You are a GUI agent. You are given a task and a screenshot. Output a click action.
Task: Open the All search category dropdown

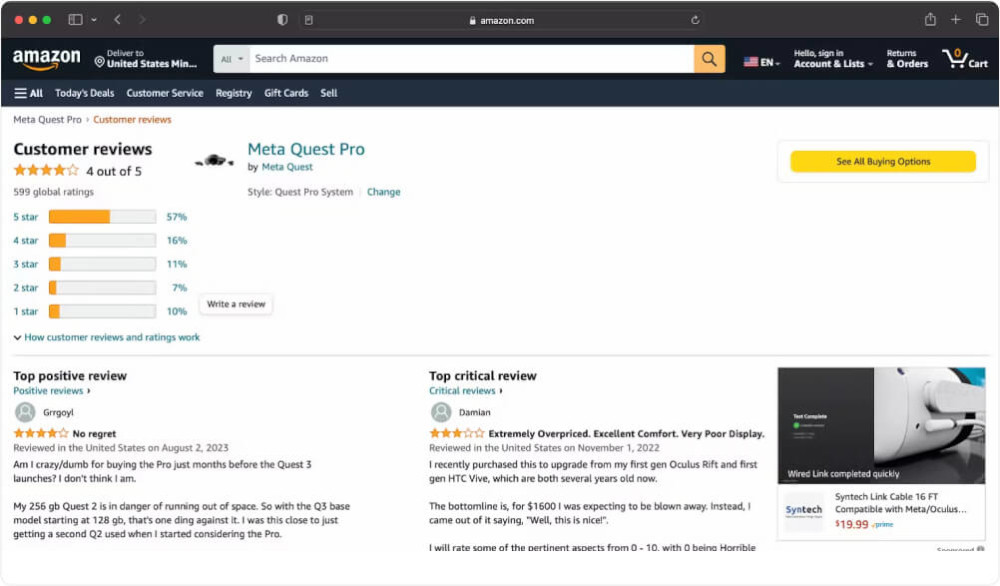pyautogui.click(x=231, y=59)
